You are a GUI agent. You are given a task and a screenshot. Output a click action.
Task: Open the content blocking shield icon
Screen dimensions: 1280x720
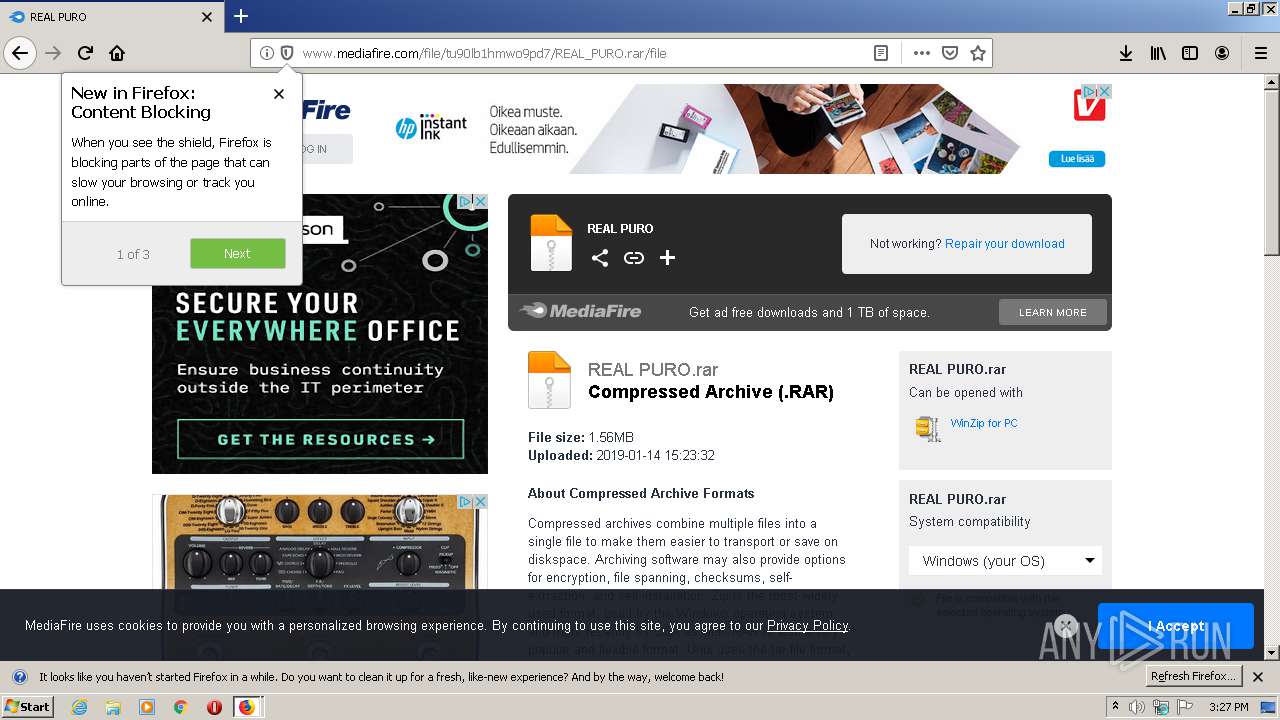tap(287, 53)
